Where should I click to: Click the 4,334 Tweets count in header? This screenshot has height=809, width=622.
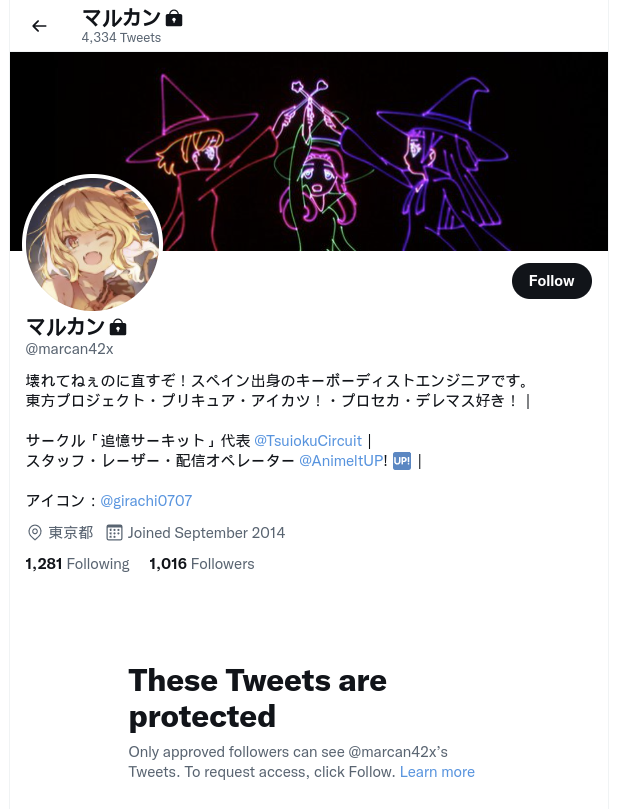pyautogui.click(x=121, y=38)
